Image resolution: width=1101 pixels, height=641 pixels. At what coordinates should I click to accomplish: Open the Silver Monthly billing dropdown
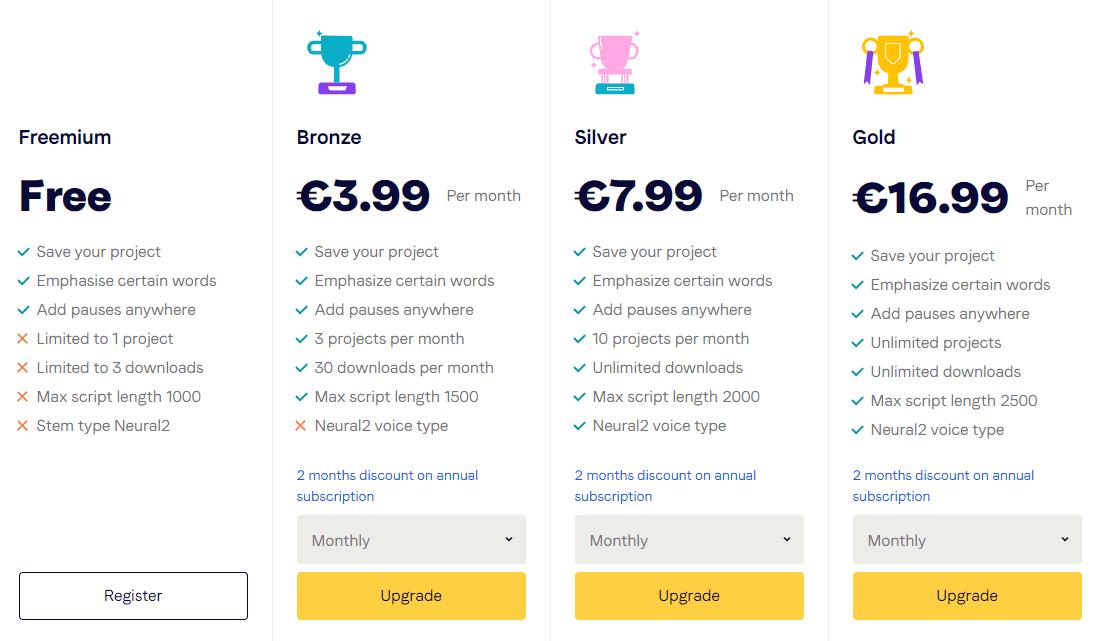(688, 540)
